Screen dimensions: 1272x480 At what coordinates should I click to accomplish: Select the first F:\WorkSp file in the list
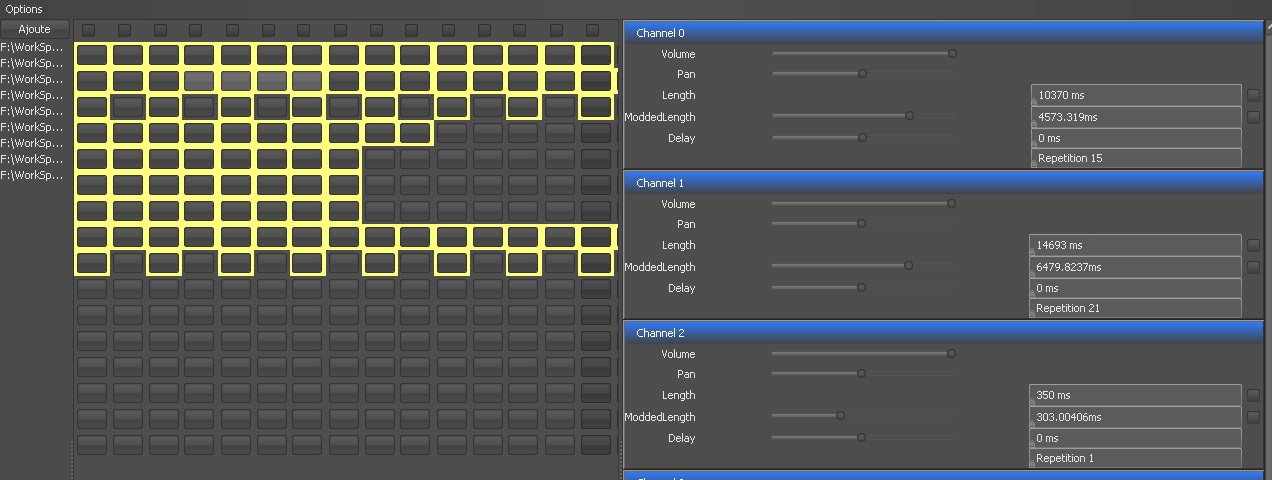pyautogui.click(x=33, y=47)
